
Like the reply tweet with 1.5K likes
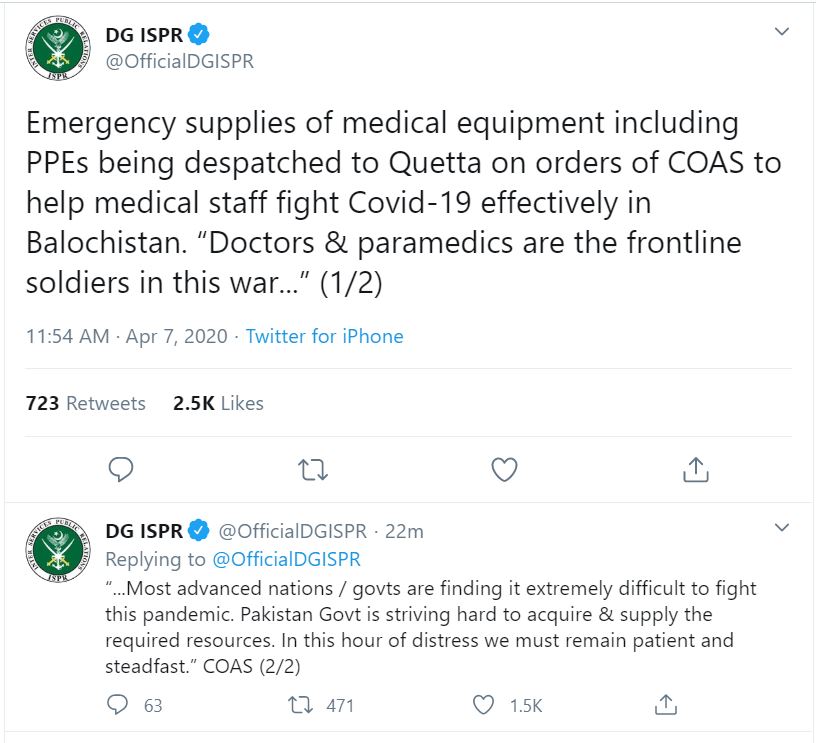click(483, 705)
